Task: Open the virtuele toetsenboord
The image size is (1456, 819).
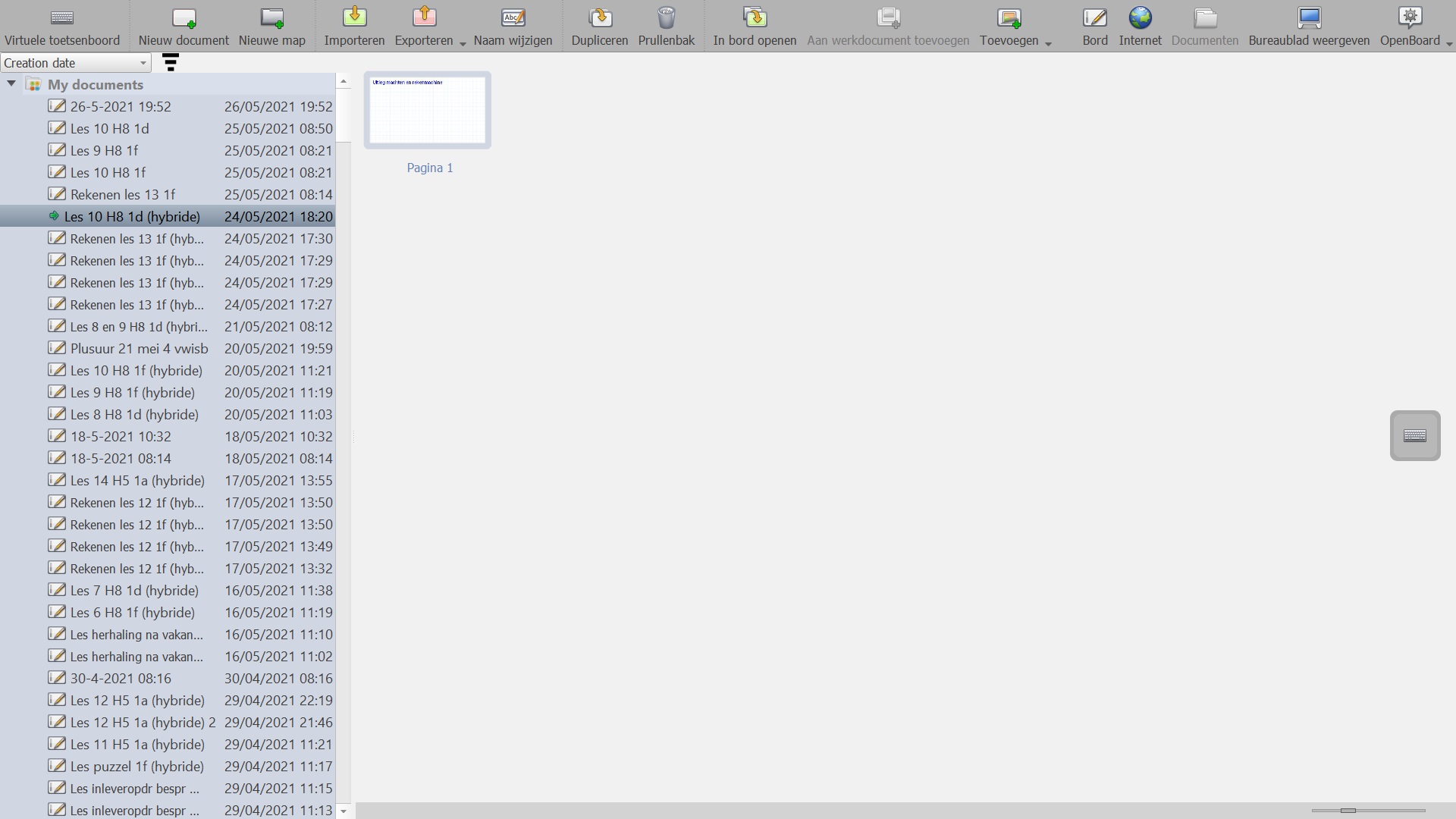Action: tap(63, 25)
